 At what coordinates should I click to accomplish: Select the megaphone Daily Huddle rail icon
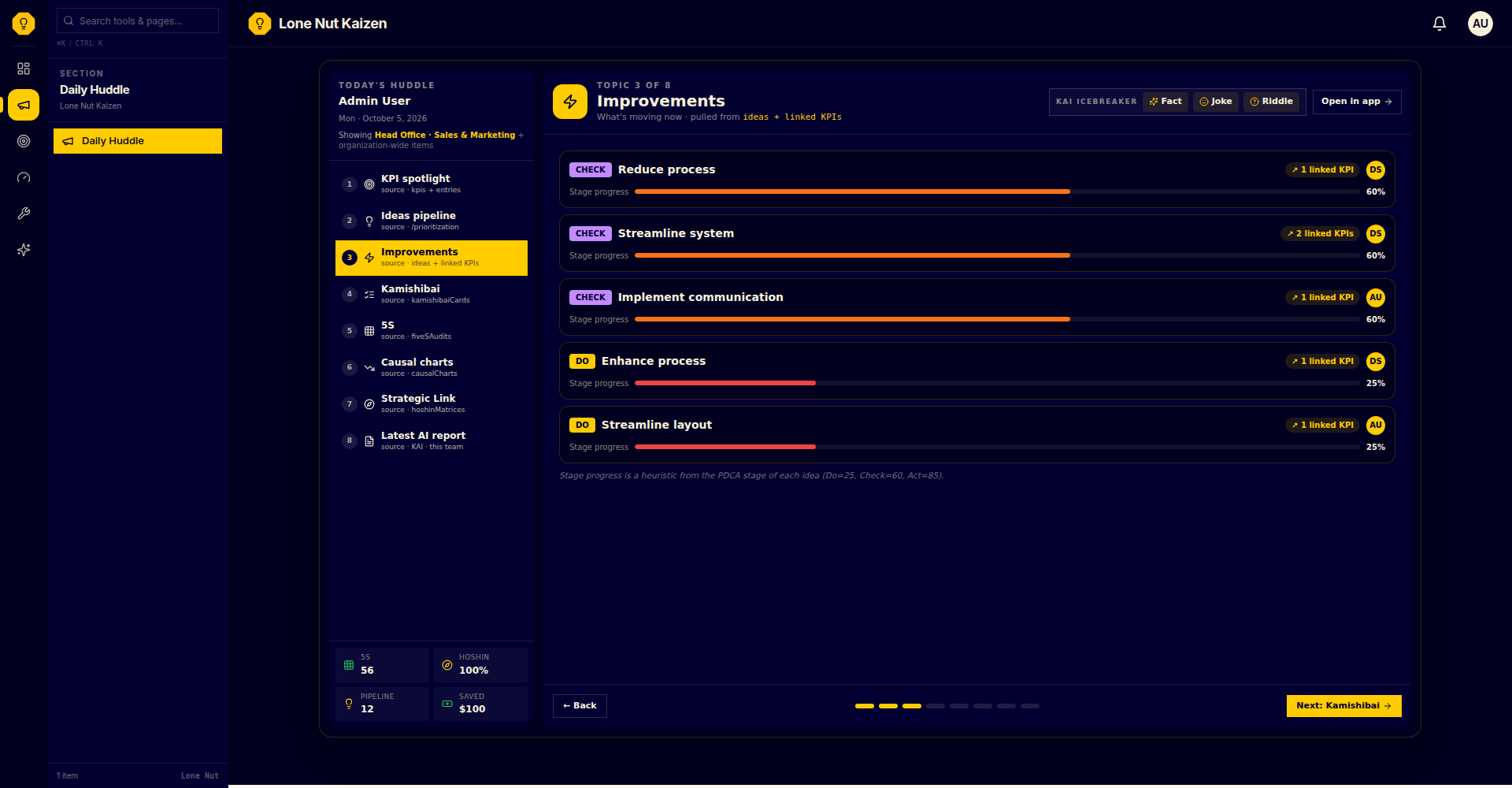24,105
